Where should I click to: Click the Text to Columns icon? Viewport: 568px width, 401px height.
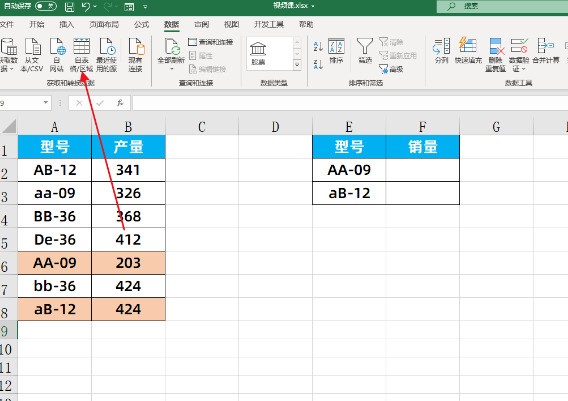tap(441, 46)
